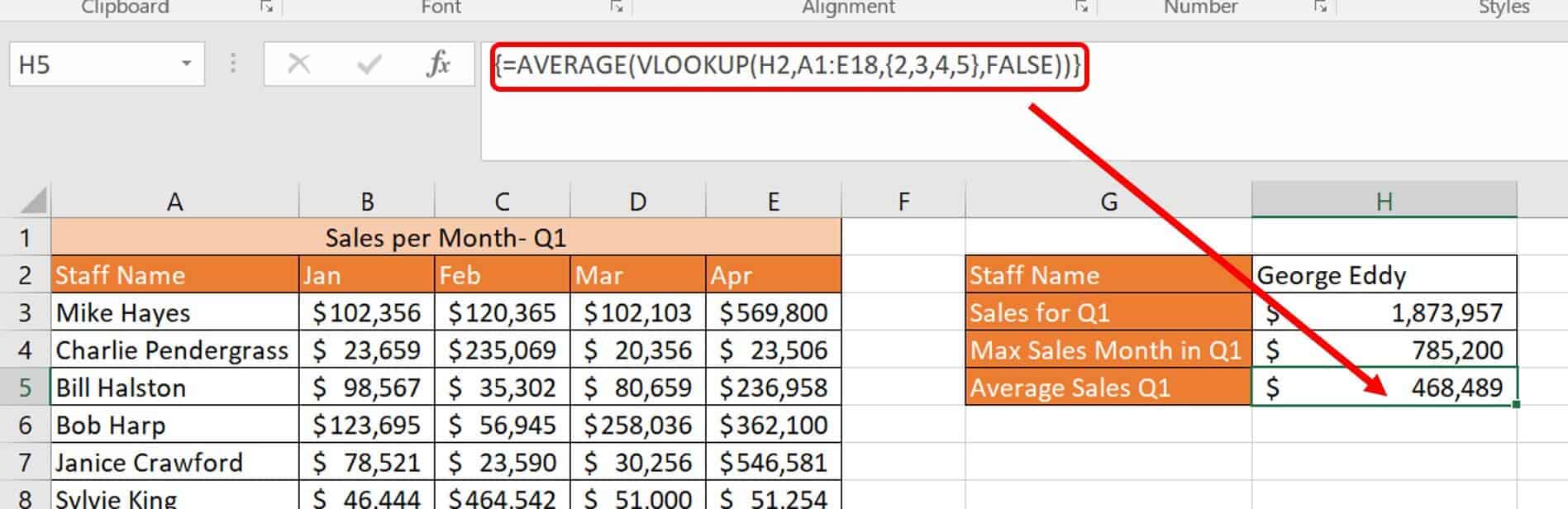Viewport: 1568px width, 509px height.
Task: Click the 'Max Sales Month in Q1' label
Action: (1108, 350)
